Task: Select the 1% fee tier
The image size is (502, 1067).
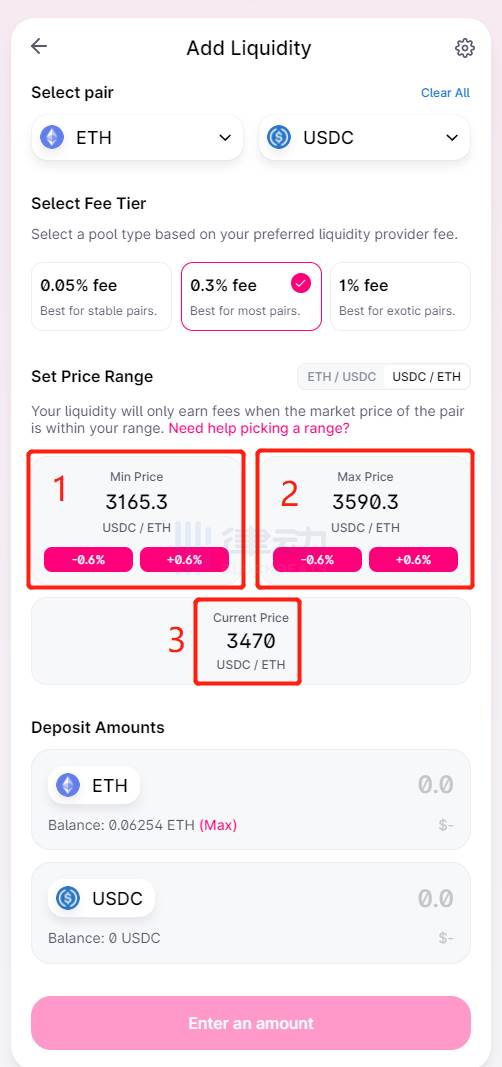Action: pos(400,297)
